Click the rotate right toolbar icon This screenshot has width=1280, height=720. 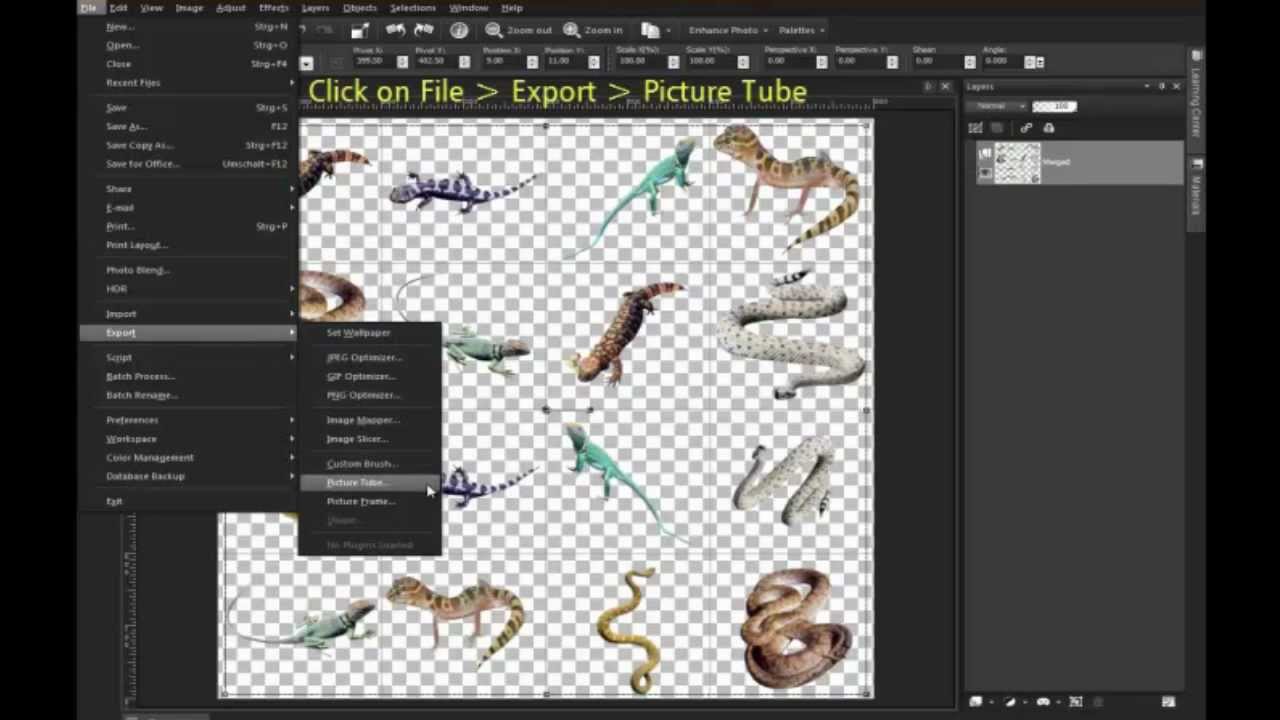click(424, 30)
